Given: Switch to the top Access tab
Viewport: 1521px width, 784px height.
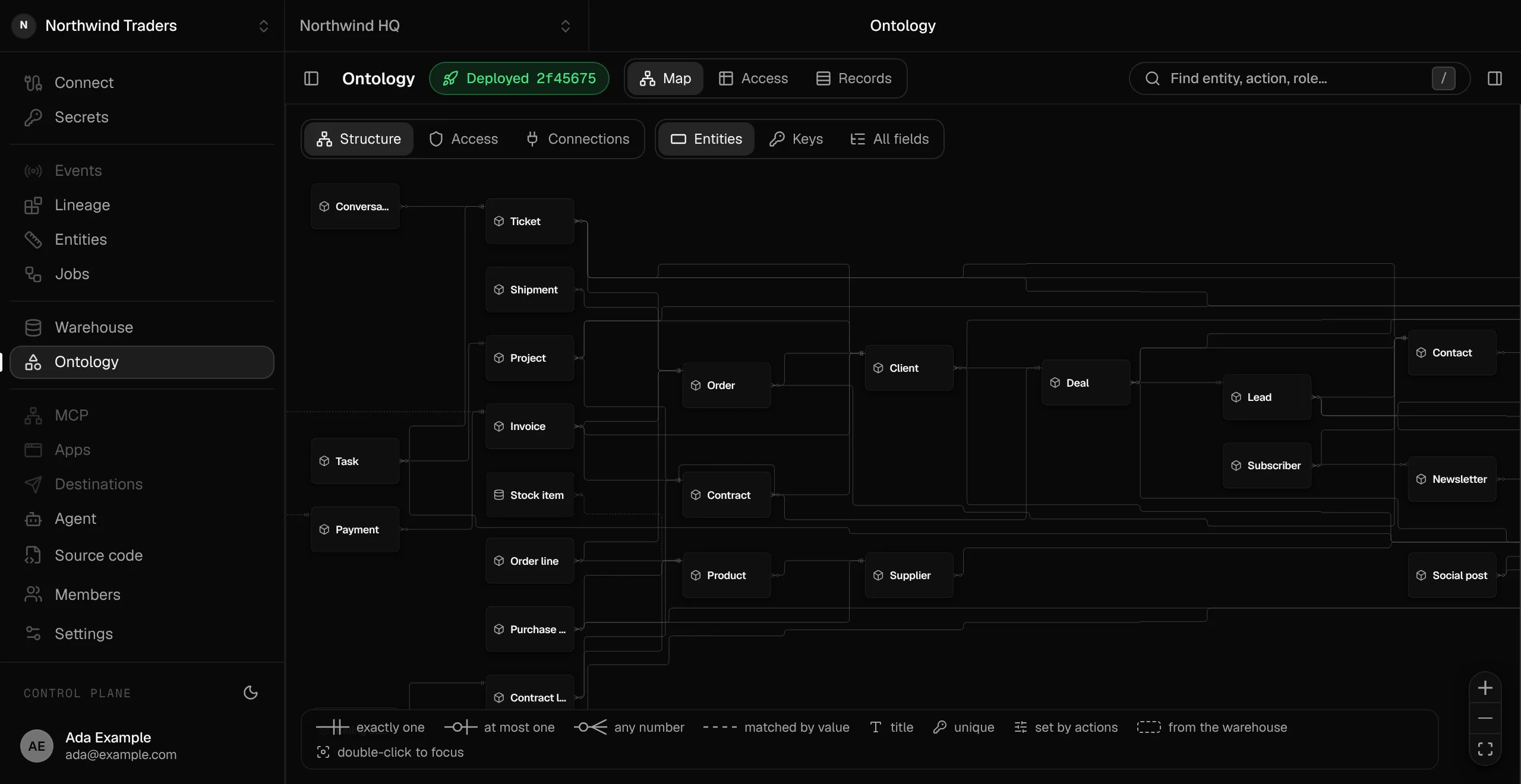Looking at the screenshot, I should pyautogui.click(x=753, y=78).
